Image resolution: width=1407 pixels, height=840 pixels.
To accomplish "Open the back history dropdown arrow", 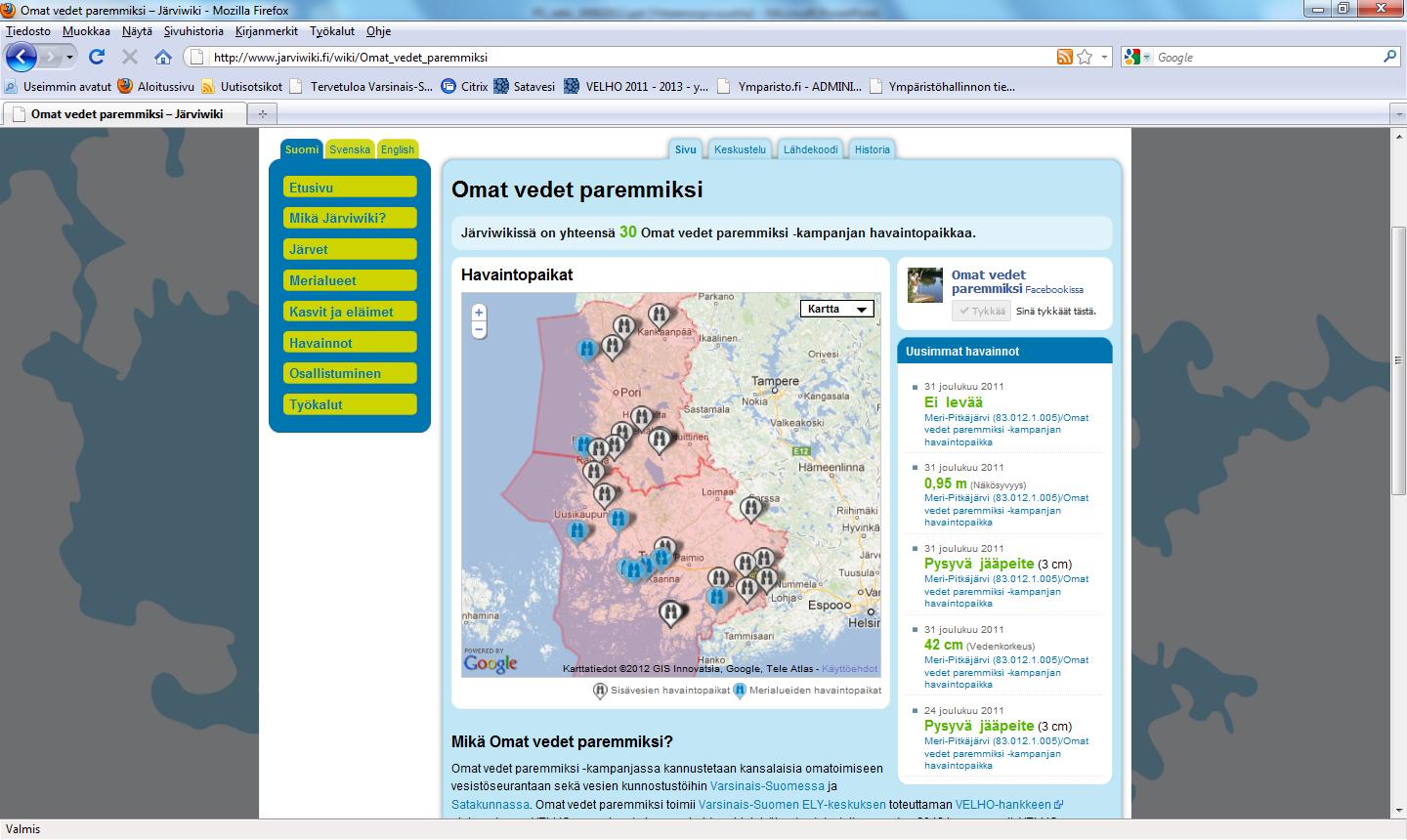I will [69, 58].
